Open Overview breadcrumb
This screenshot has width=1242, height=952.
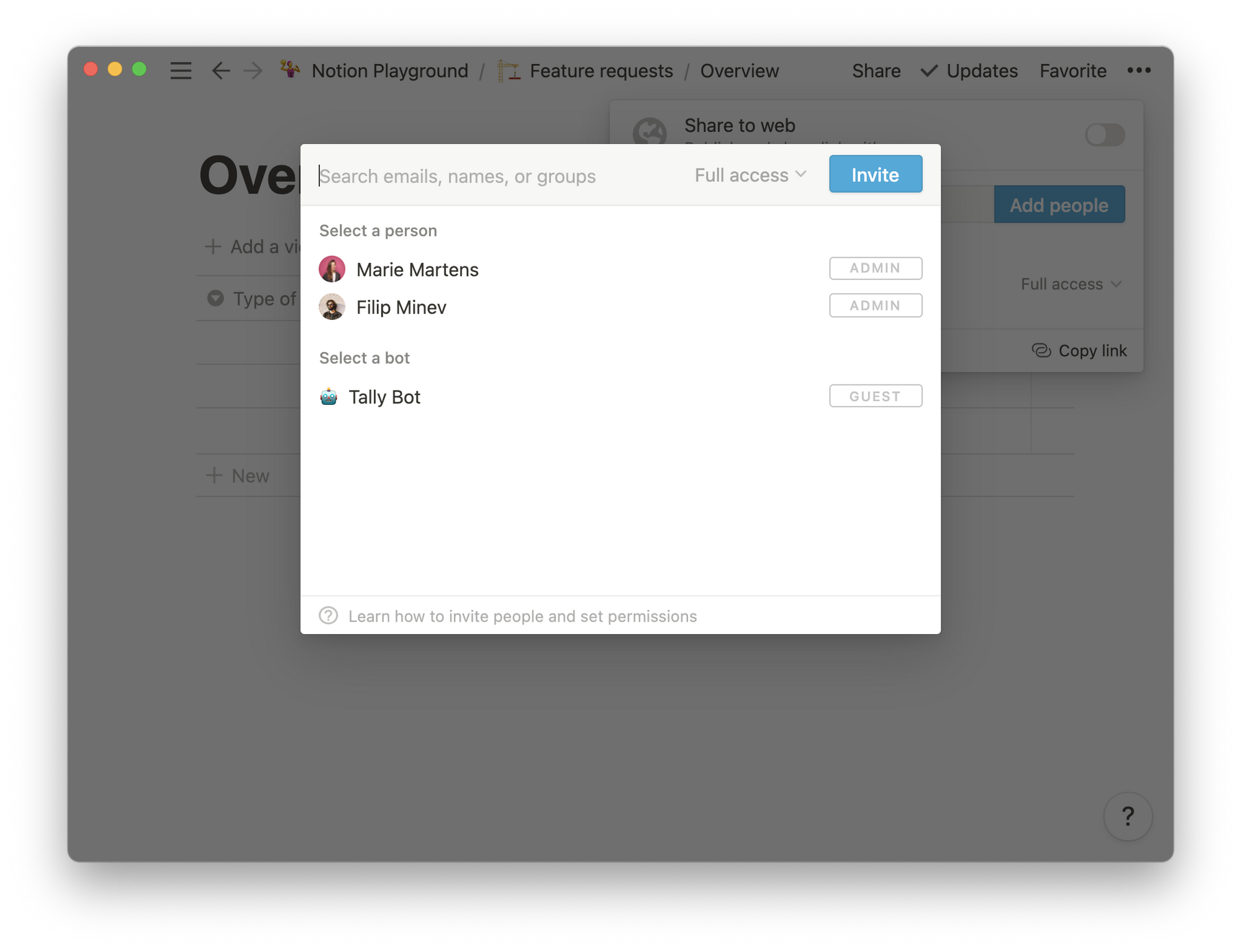[x=740, y=71]
